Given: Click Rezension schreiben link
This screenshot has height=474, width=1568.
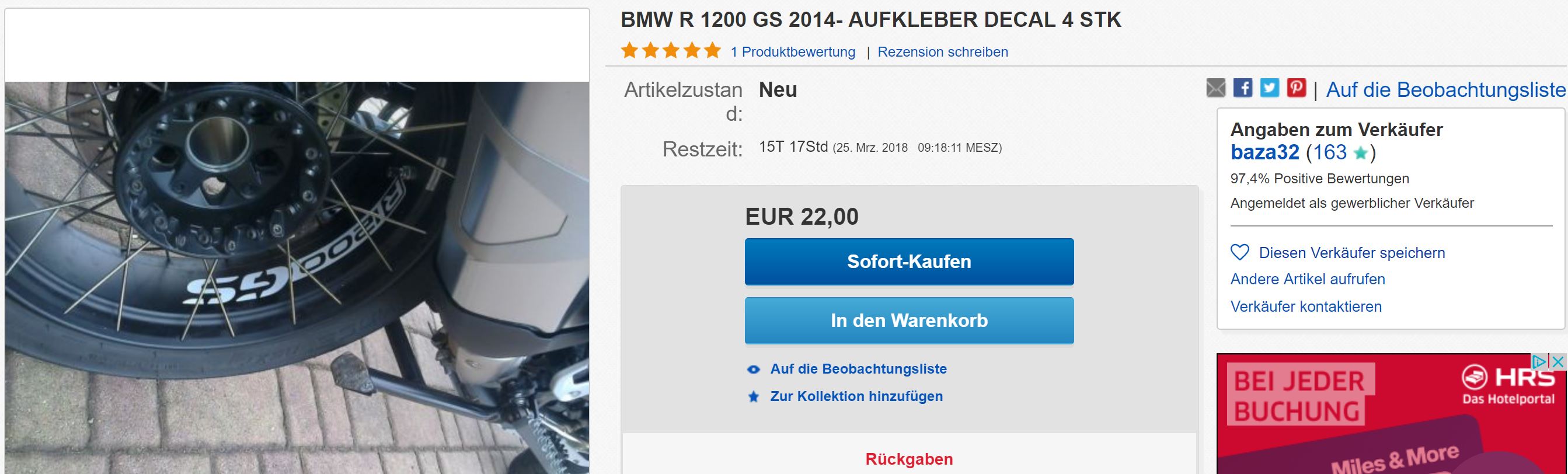Looking at the screenshot, I should pos(942,53).
